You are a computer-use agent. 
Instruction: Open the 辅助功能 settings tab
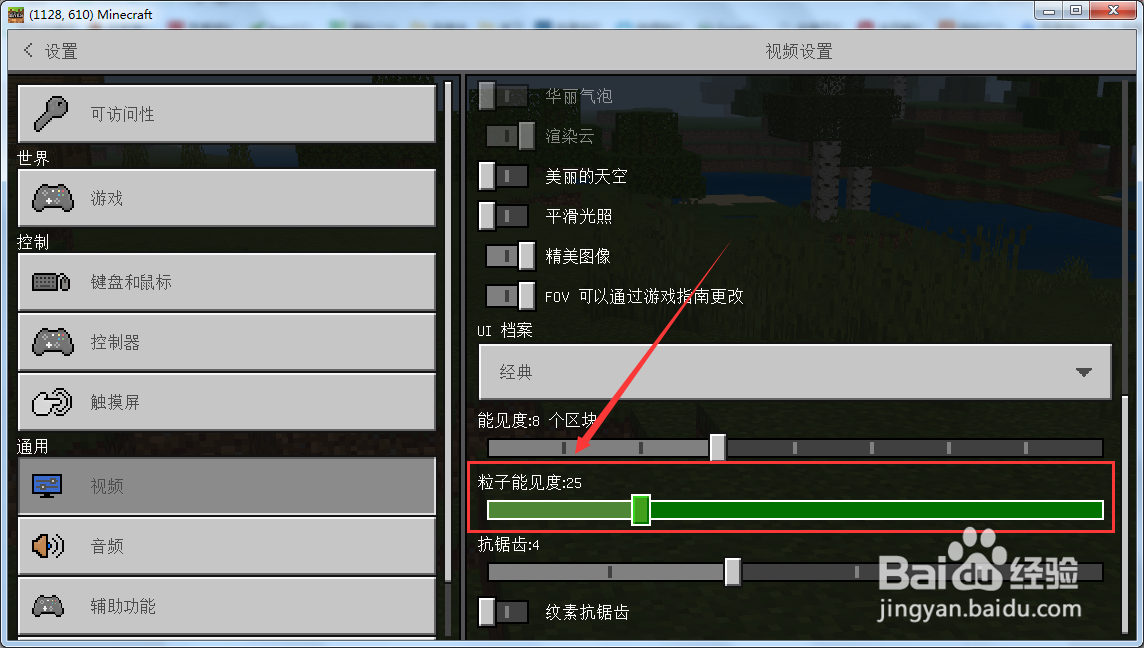tap(226, 606)
